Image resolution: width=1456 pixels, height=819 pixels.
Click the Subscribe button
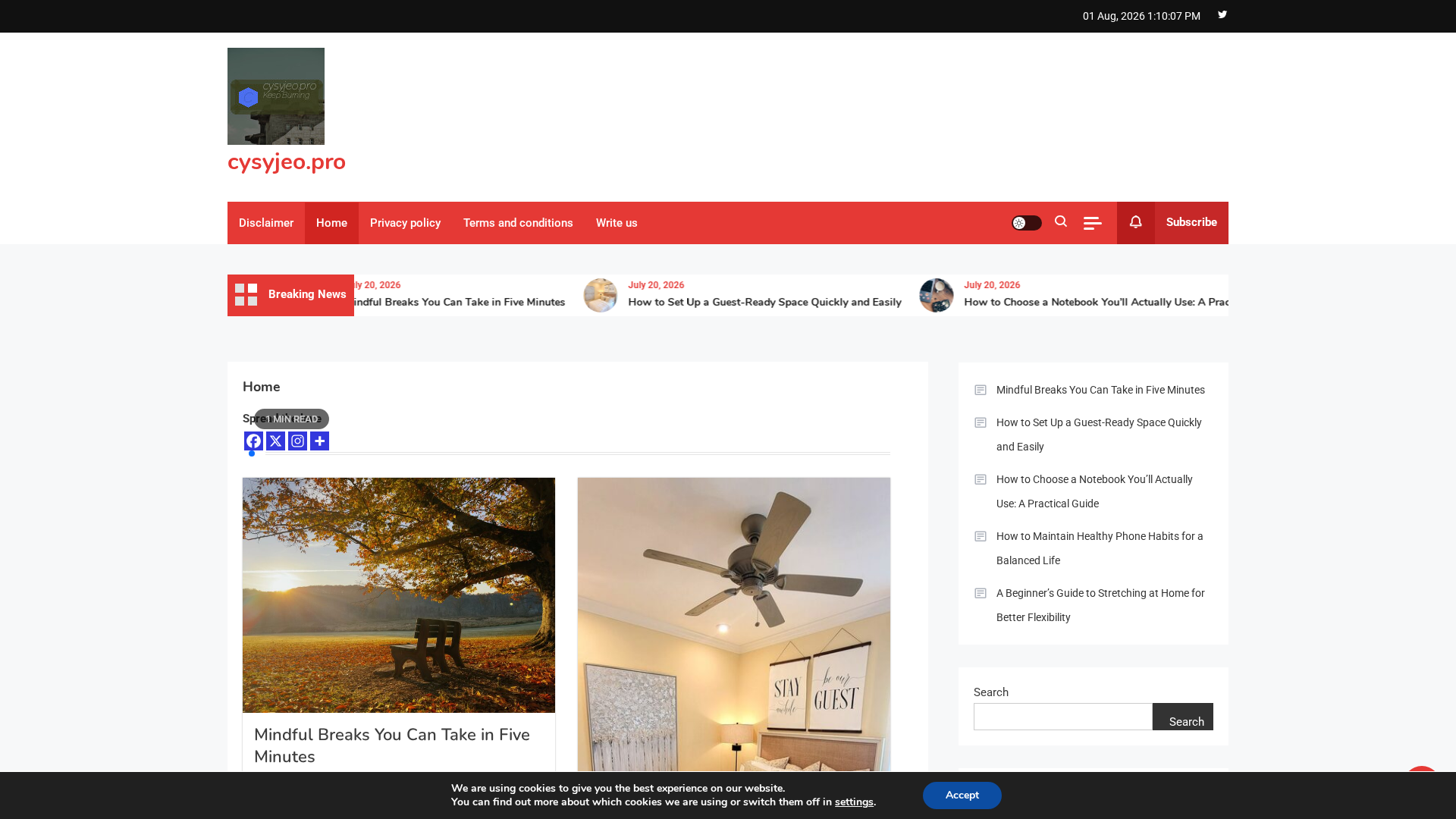point(1191,222)
